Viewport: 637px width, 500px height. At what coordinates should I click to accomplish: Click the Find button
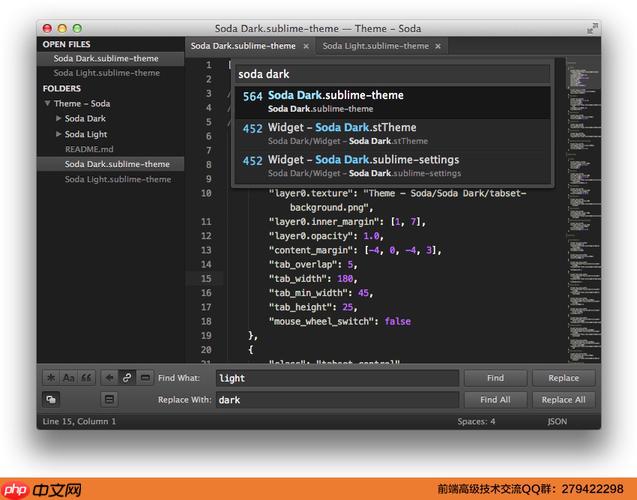click(495, 378)
